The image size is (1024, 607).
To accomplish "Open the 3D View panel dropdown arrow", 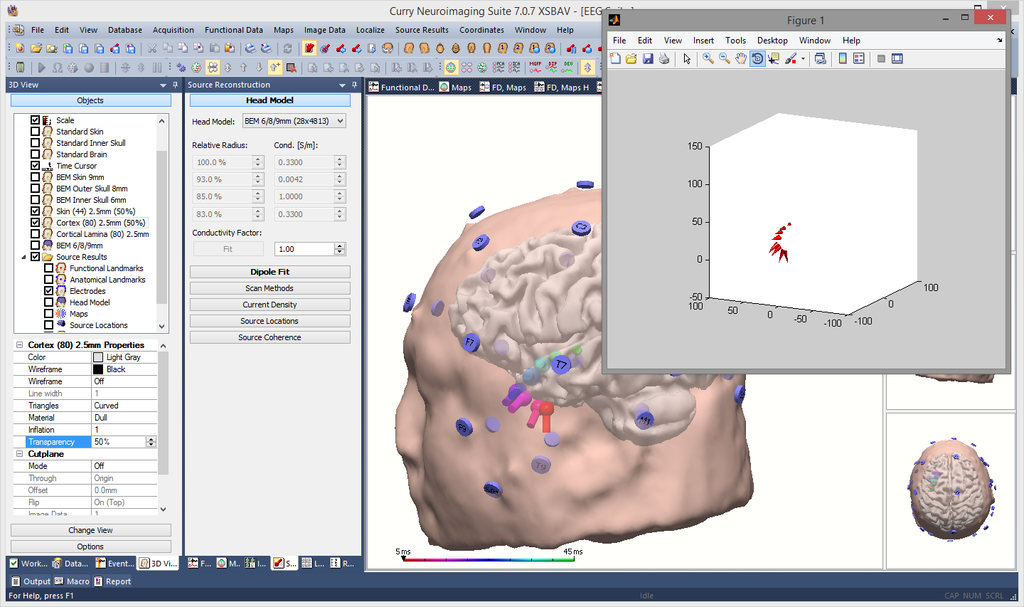I will (x=163, y=85).
